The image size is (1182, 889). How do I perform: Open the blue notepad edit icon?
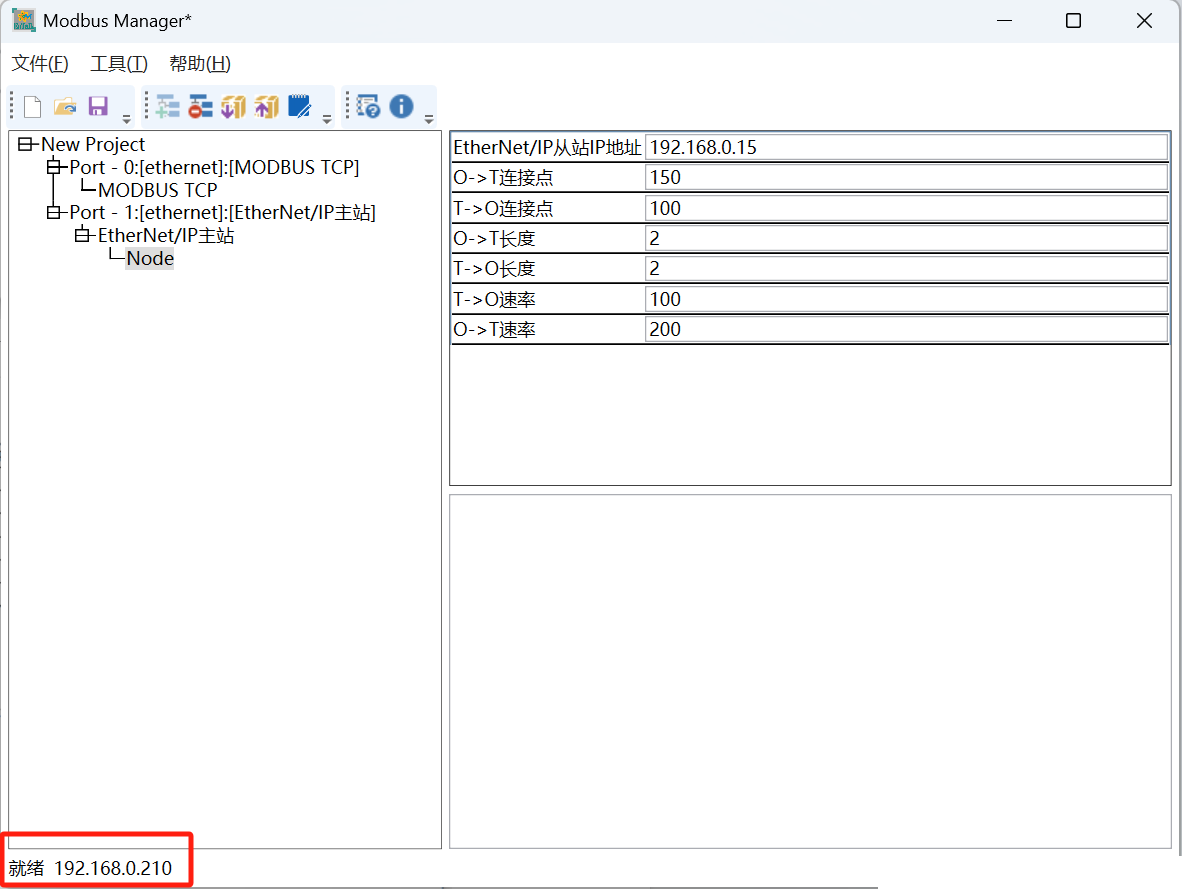pyautogui.click(x=300, y=106)
